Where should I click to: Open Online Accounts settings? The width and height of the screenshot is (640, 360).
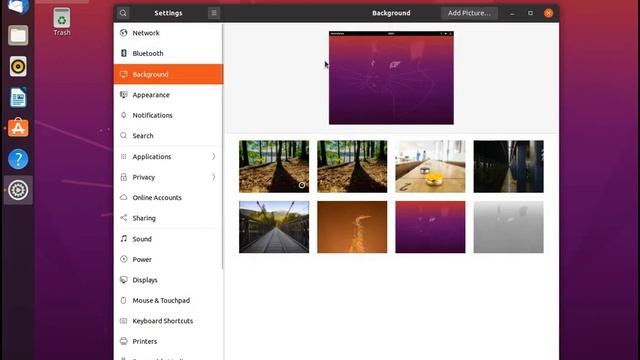168,198
